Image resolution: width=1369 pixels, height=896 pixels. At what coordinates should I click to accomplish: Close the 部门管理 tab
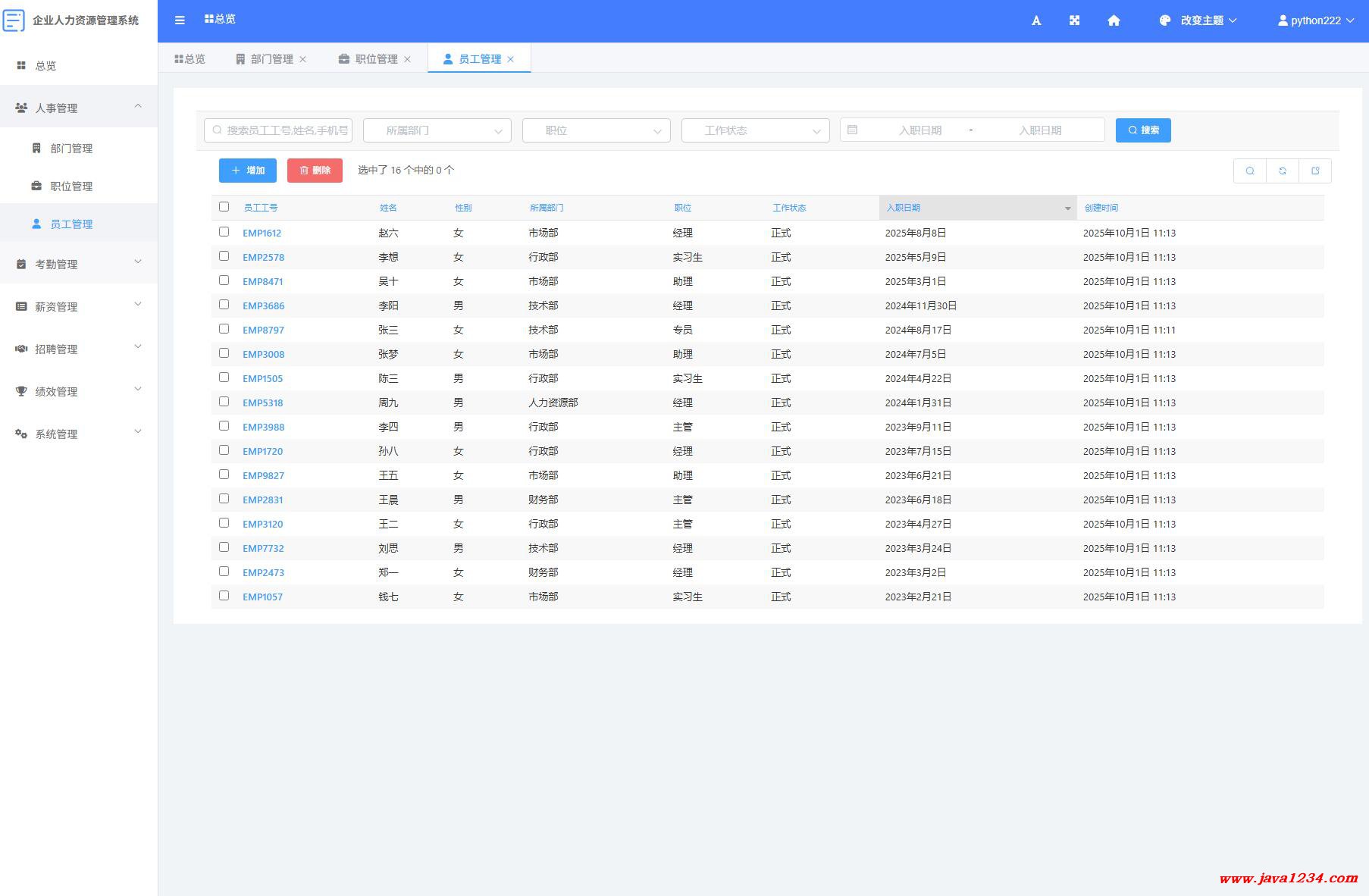(x=303, y=59)
